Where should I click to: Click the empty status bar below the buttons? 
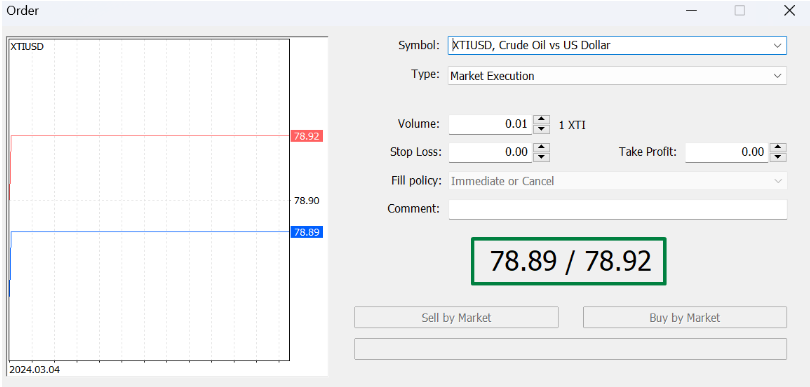point(570,349)
